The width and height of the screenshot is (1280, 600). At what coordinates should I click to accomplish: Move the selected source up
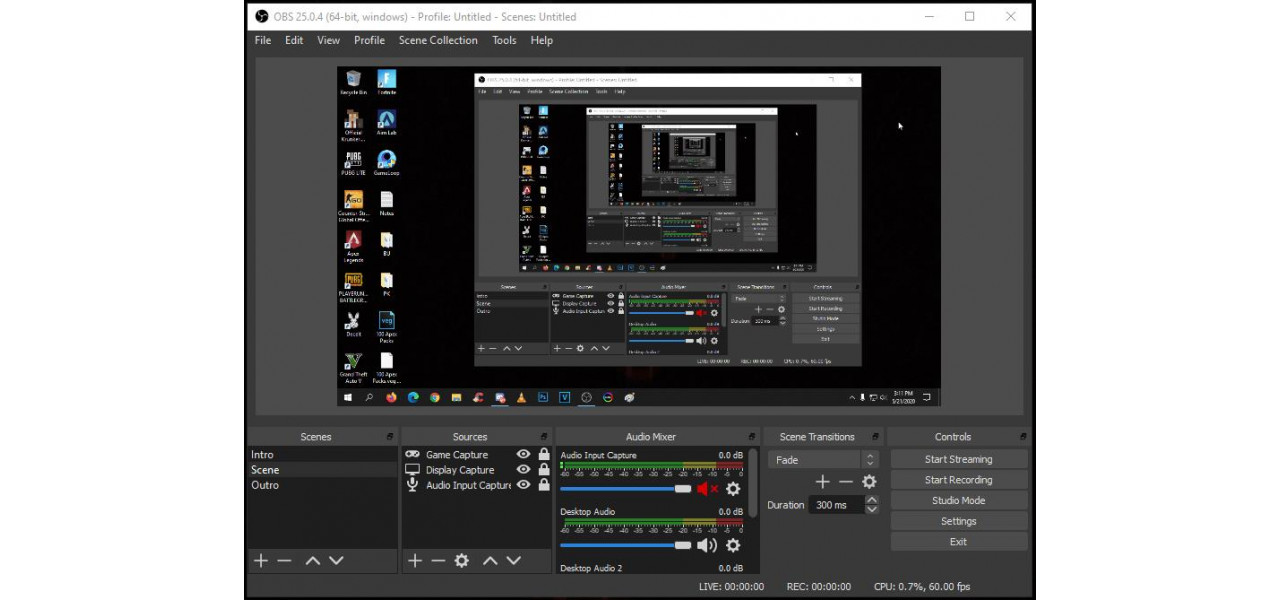[x=490, y=561]
